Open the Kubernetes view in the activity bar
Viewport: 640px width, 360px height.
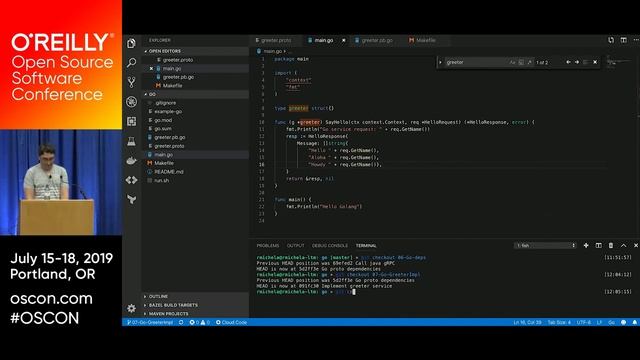[131, 102]
